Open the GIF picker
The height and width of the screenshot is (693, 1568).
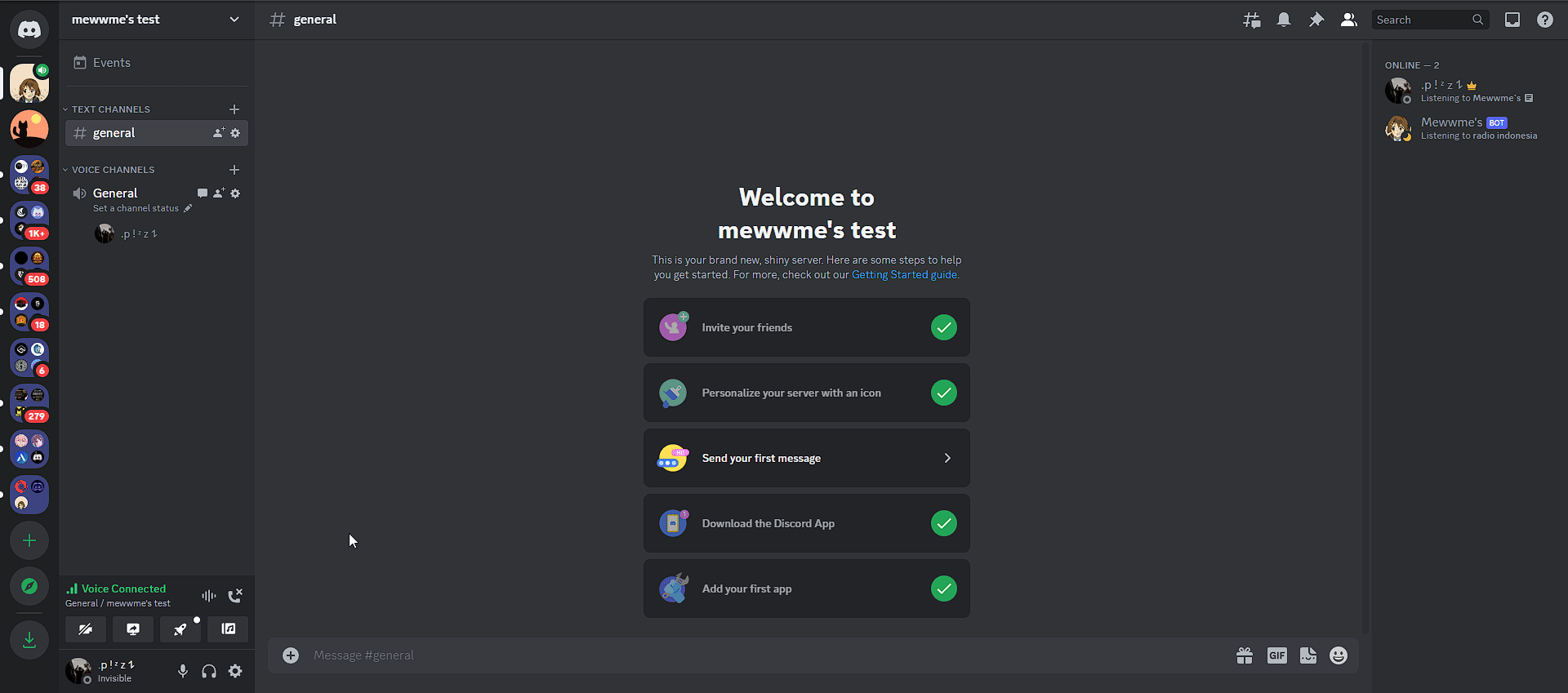(1276, 655)
